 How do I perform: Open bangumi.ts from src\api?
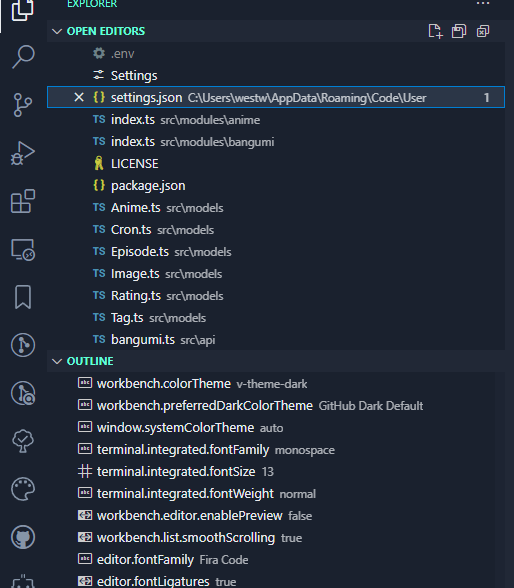point(276,340)
